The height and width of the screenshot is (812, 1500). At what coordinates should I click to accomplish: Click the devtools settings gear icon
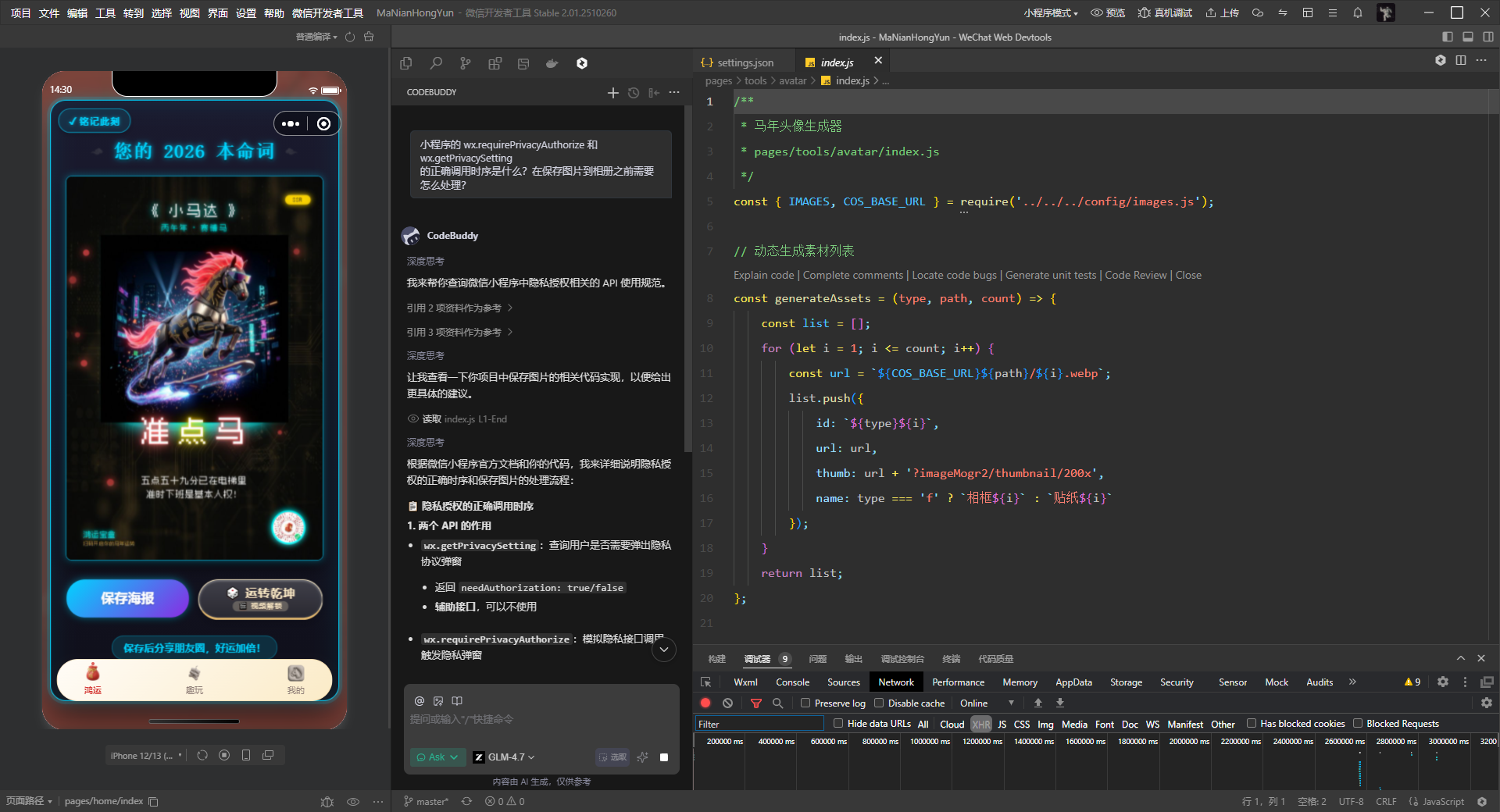pos(1442,682)
